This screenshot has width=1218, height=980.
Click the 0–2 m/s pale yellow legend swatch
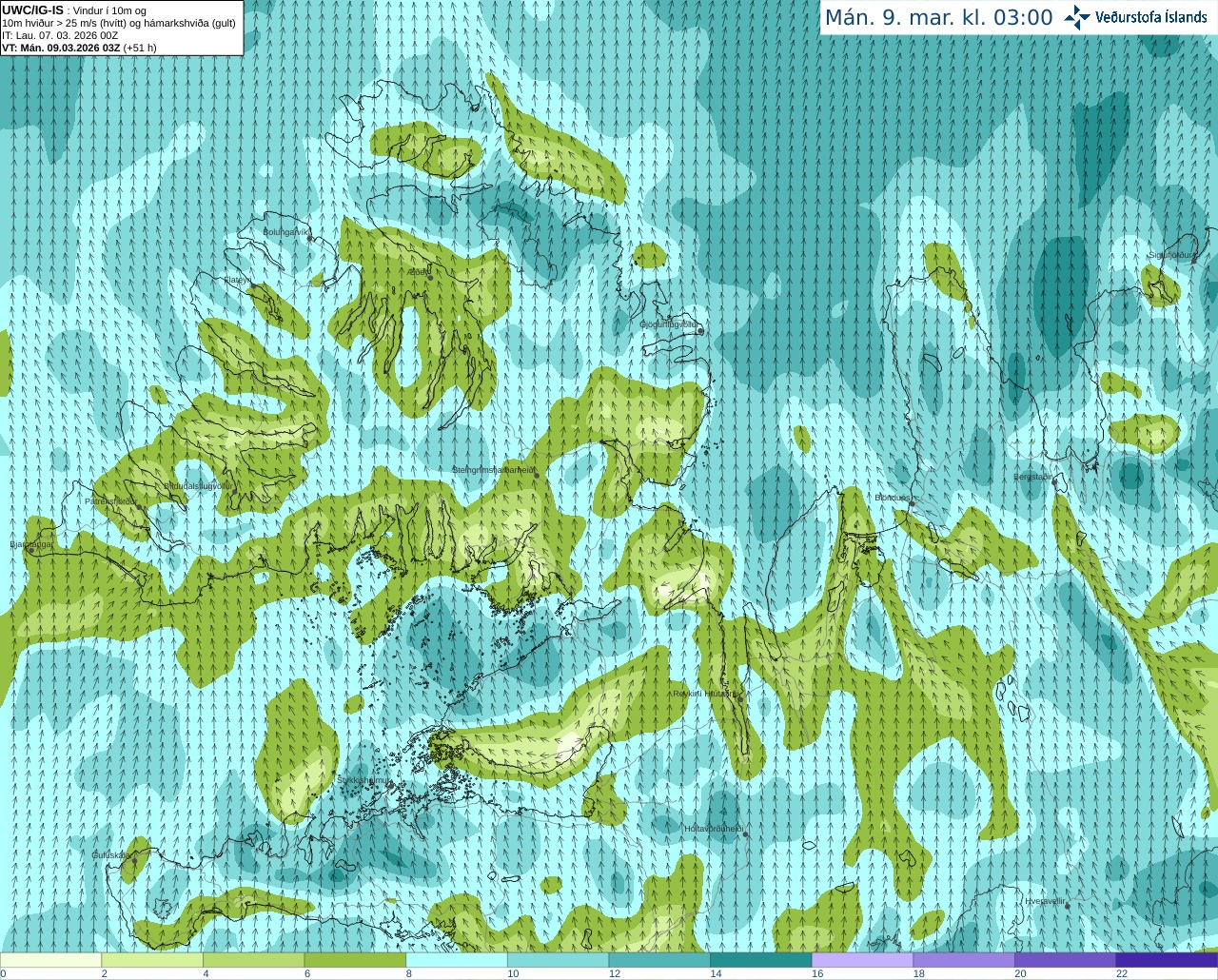(50, 960)
